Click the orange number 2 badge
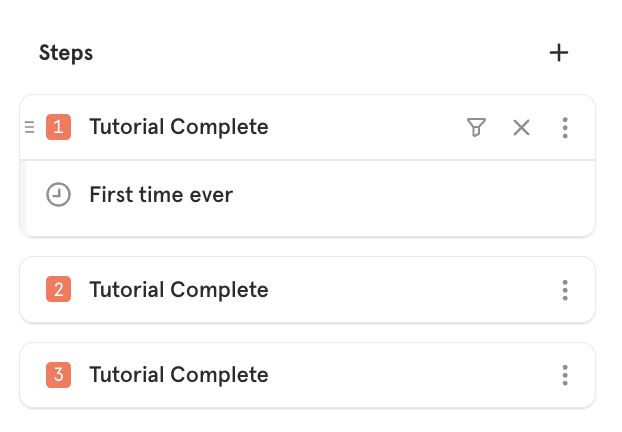The image size is (622, 432). (58, 289)
